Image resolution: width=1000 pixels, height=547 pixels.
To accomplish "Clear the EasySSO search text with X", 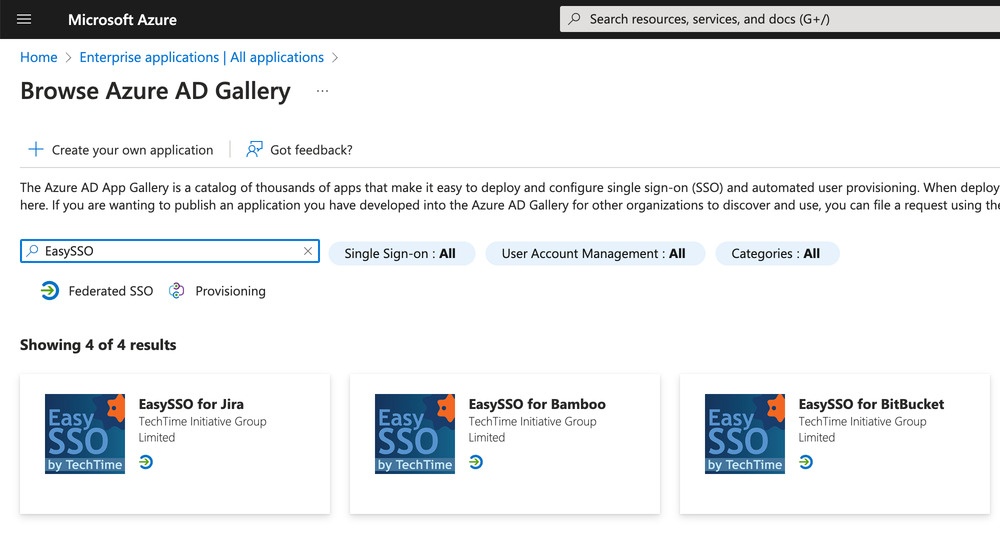I will tap(307, 251).
